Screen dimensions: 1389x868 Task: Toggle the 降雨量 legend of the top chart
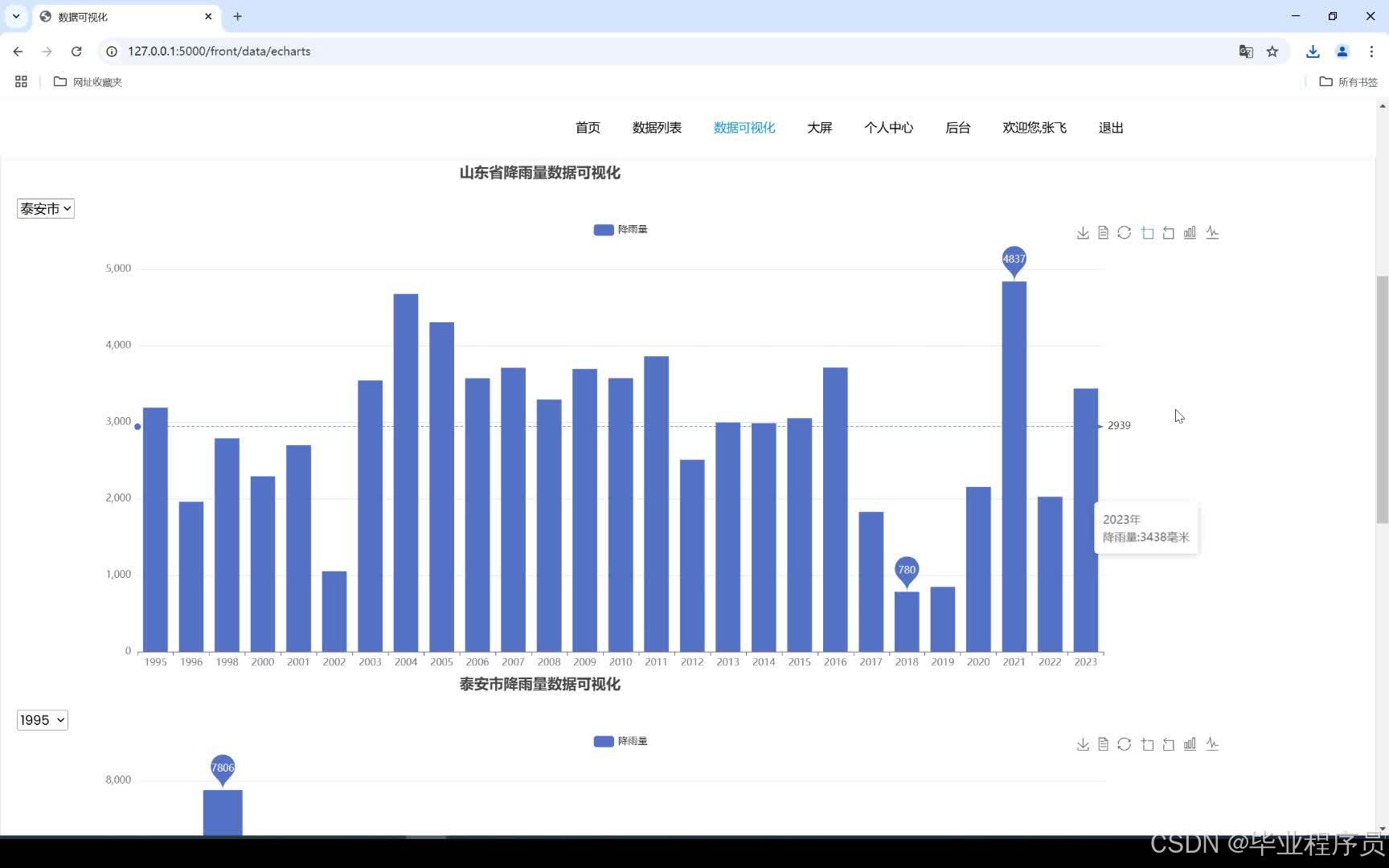(621, 230)
